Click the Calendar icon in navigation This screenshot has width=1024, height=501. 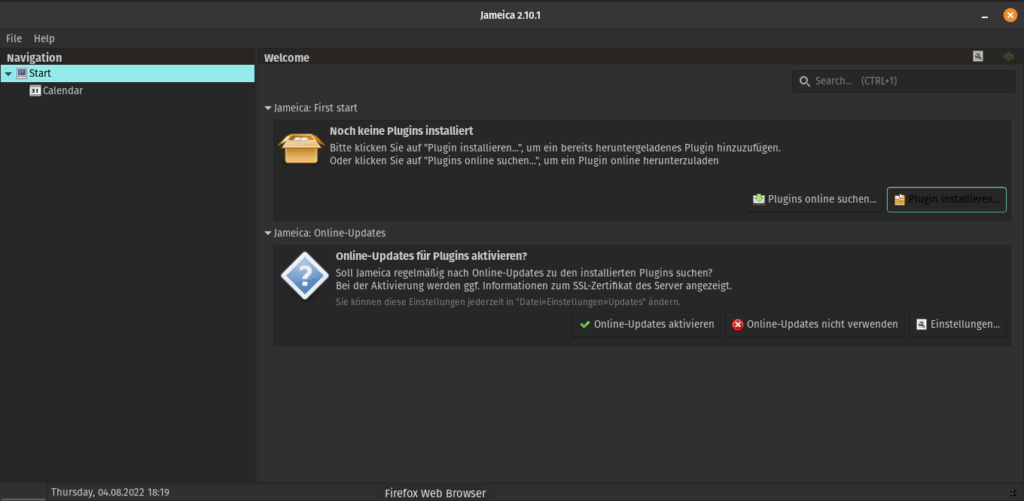point(35,91)
